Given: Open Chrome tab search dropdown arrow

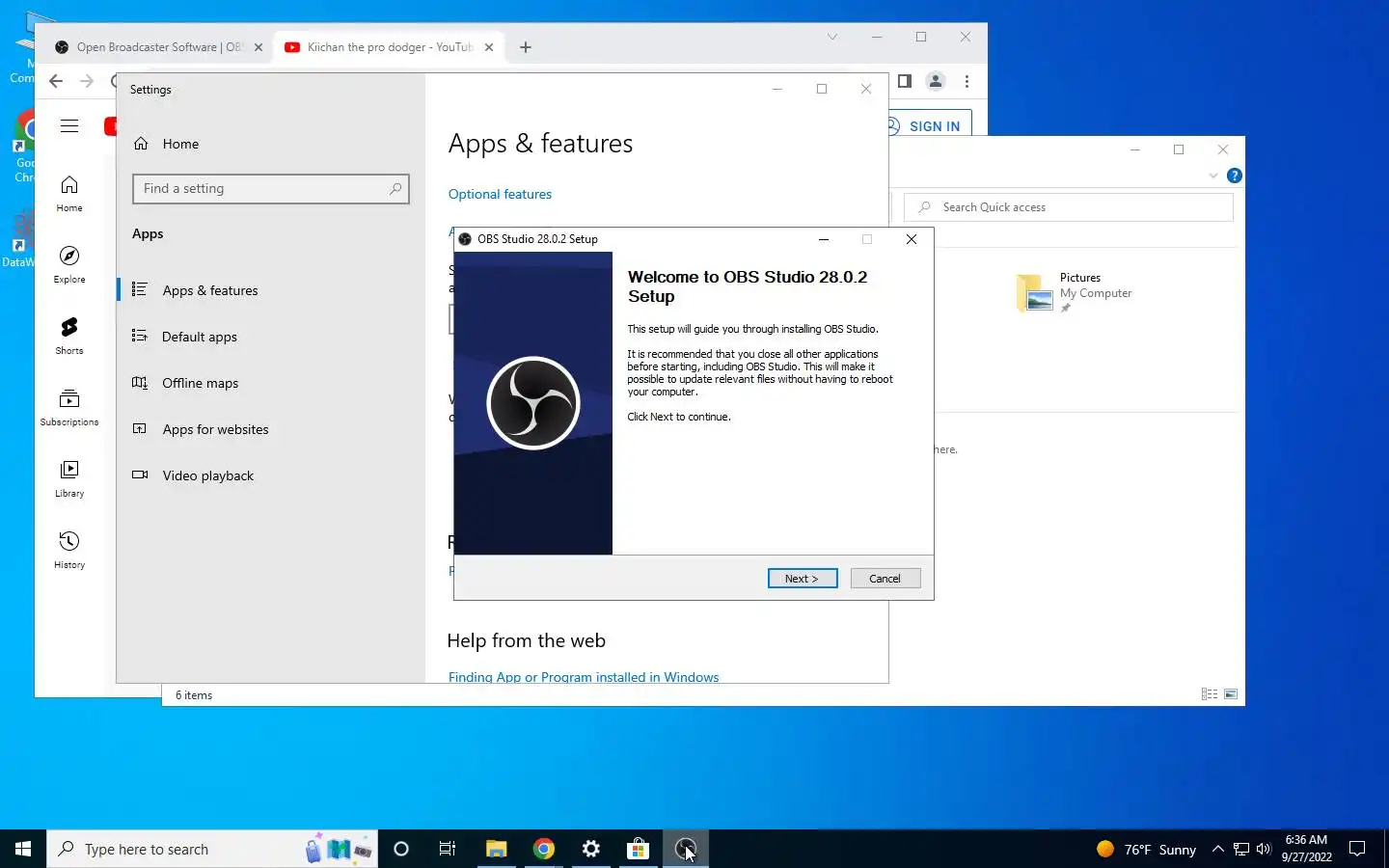Looking at the screenshot, I should pos(832,37).
